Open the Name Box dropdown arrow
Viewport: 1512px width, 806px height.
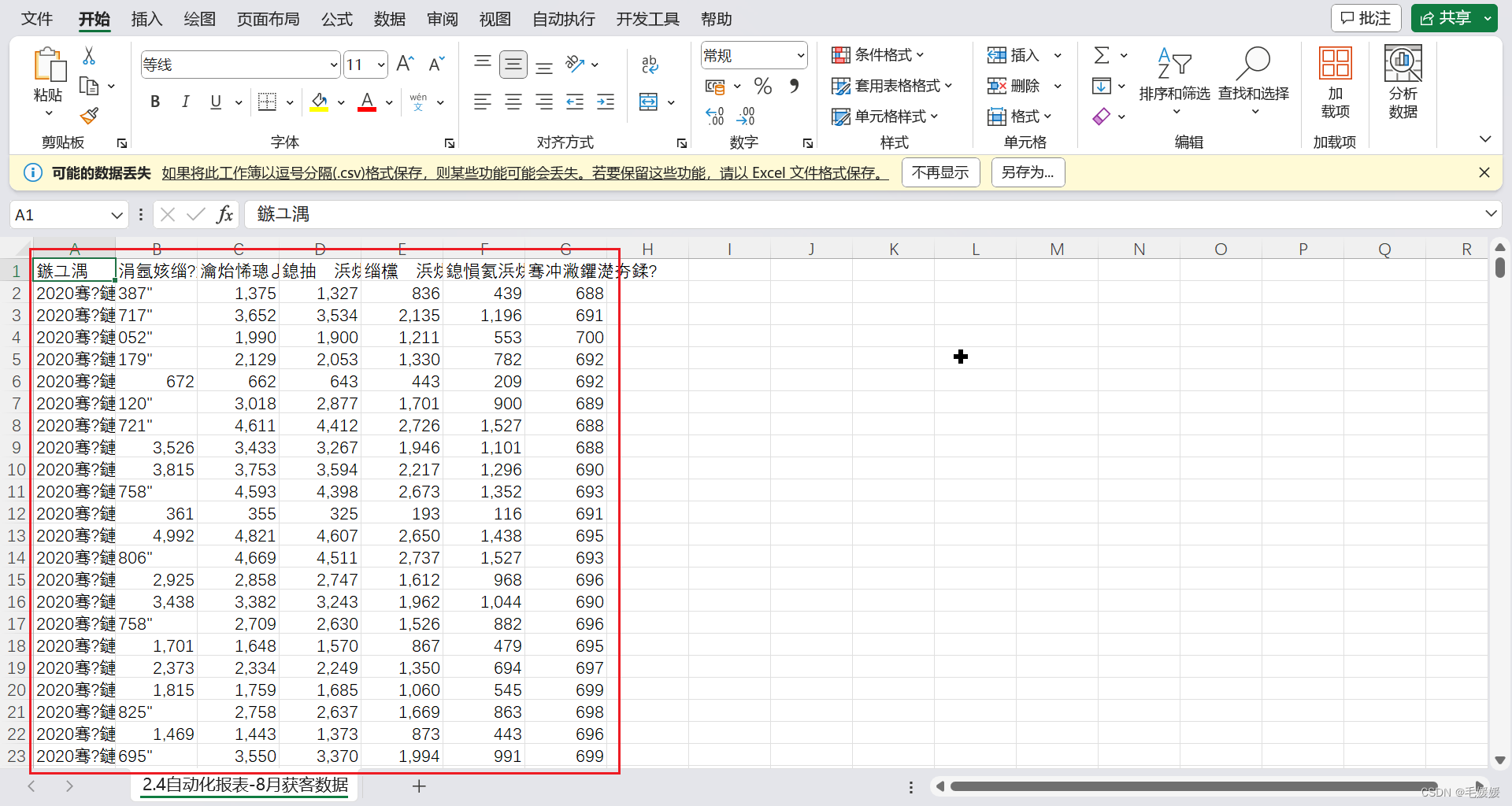[117, 215]
